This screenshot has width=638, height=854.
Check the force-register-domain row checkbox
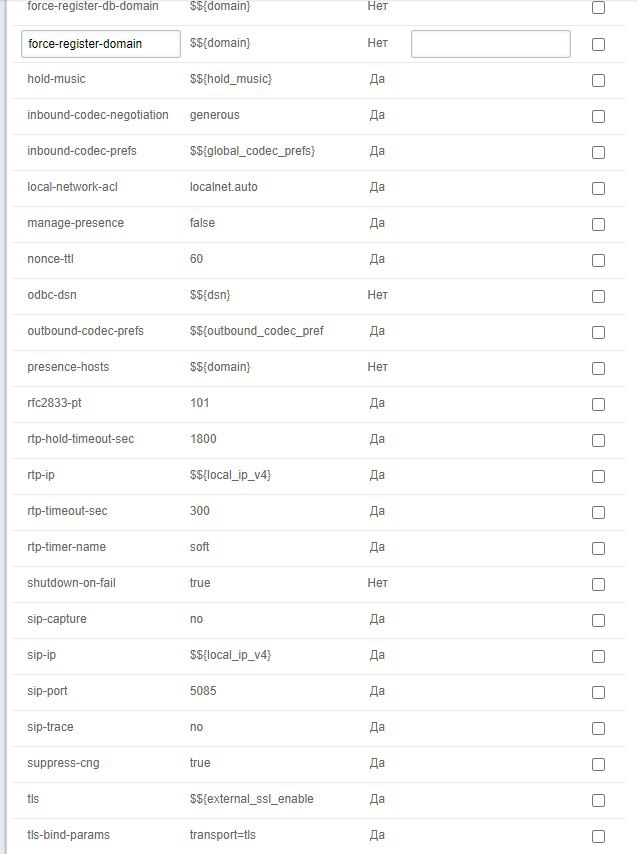598,44
